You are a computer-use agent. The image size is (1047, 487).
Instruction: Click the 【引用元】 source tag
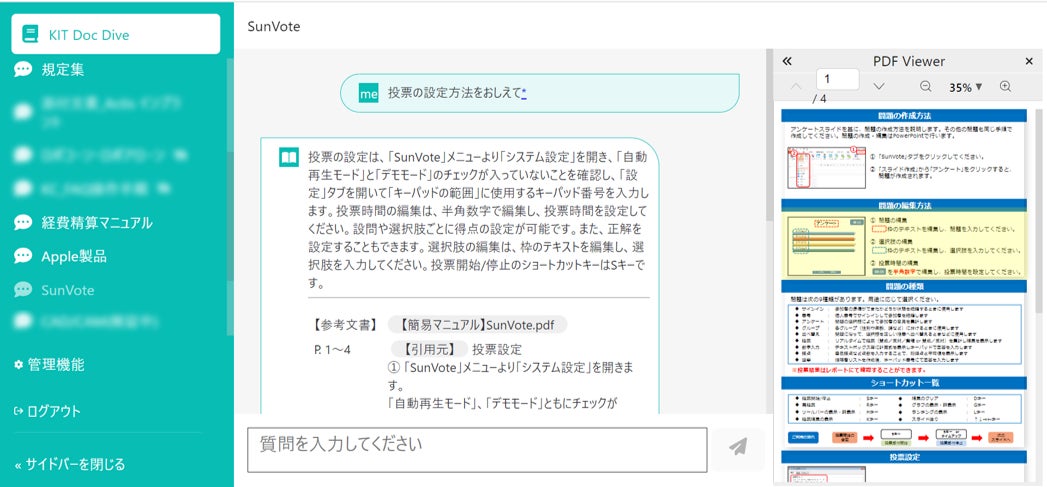coord(428,349)
